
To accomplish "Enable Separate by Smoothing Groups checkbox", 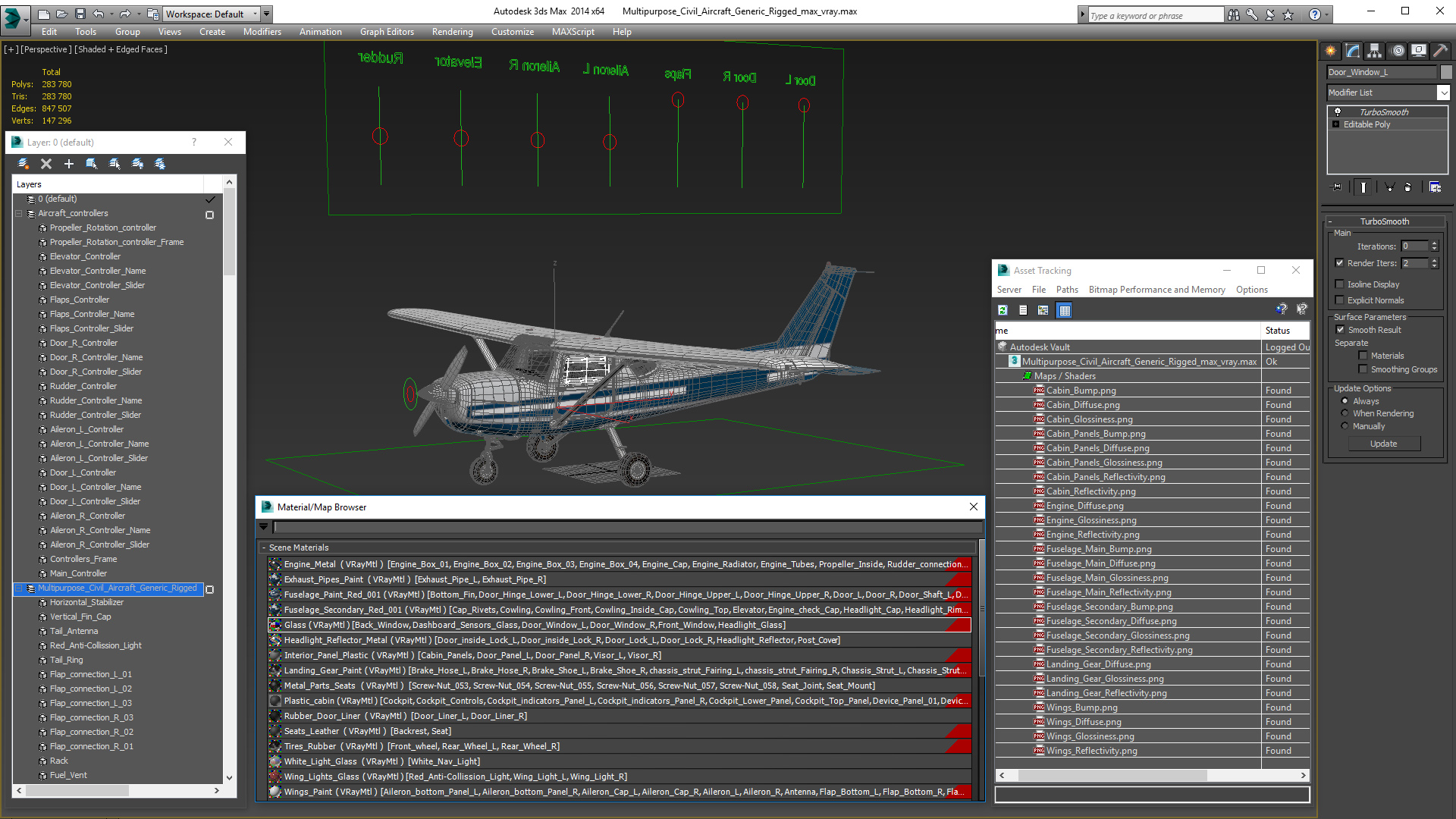I will [x=1363, y=369].
